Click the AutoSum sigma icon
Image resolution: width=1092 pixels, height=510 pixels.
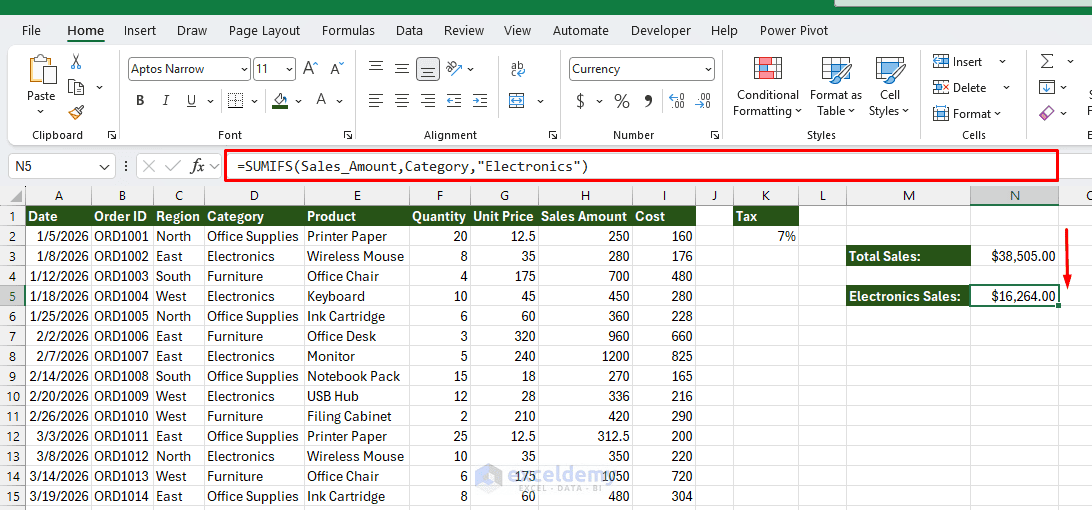click(x=1047, y=61)
